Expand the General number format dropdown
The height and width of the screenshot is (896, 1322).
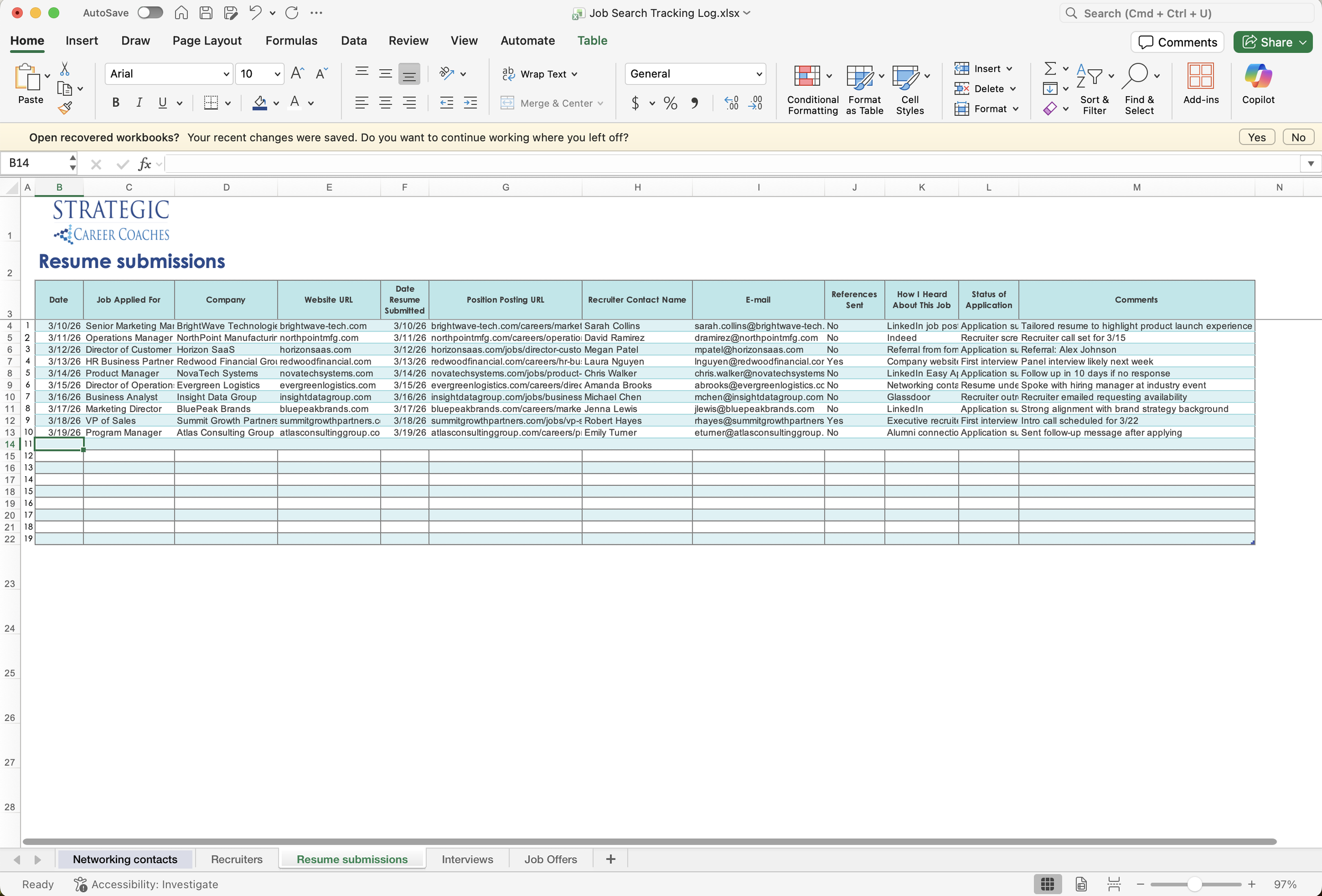758,74
